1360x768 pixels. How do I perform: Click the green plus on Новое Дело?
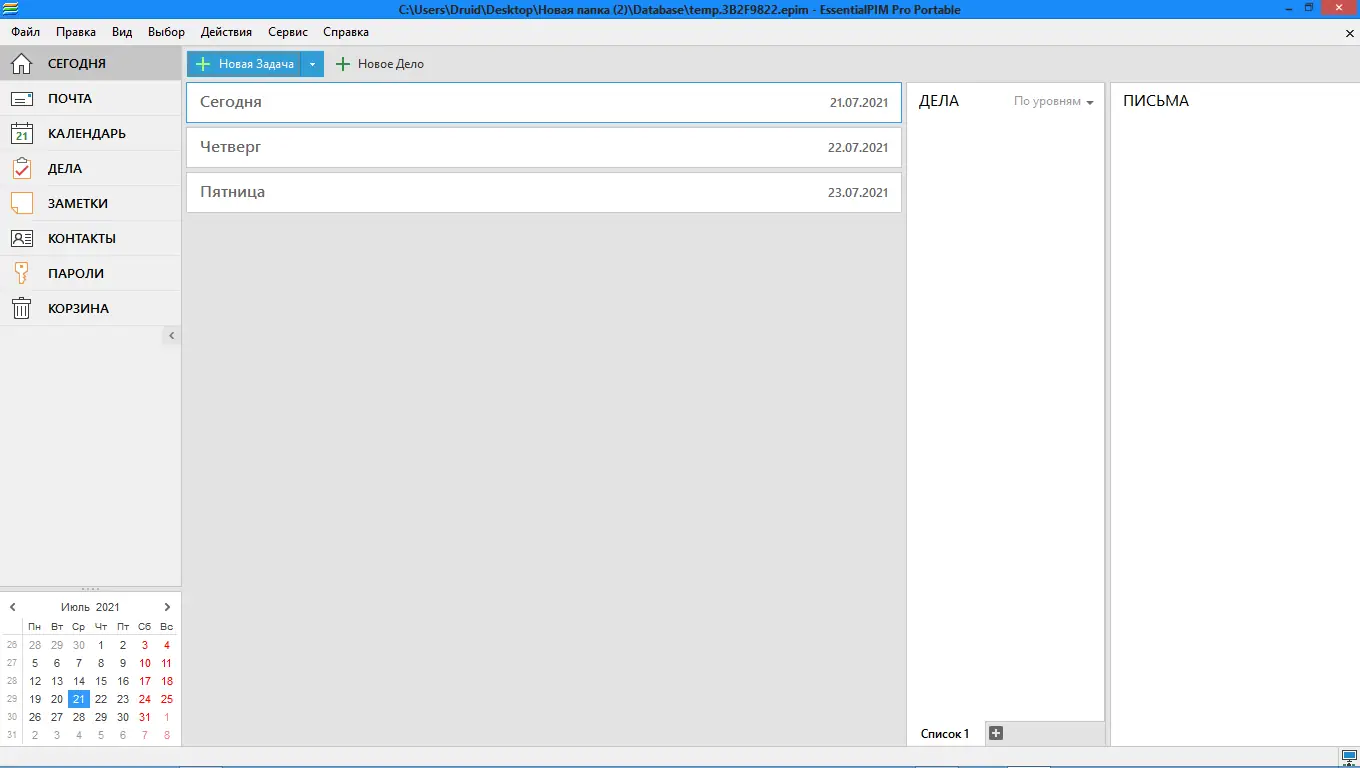click(x=343, y=64)
